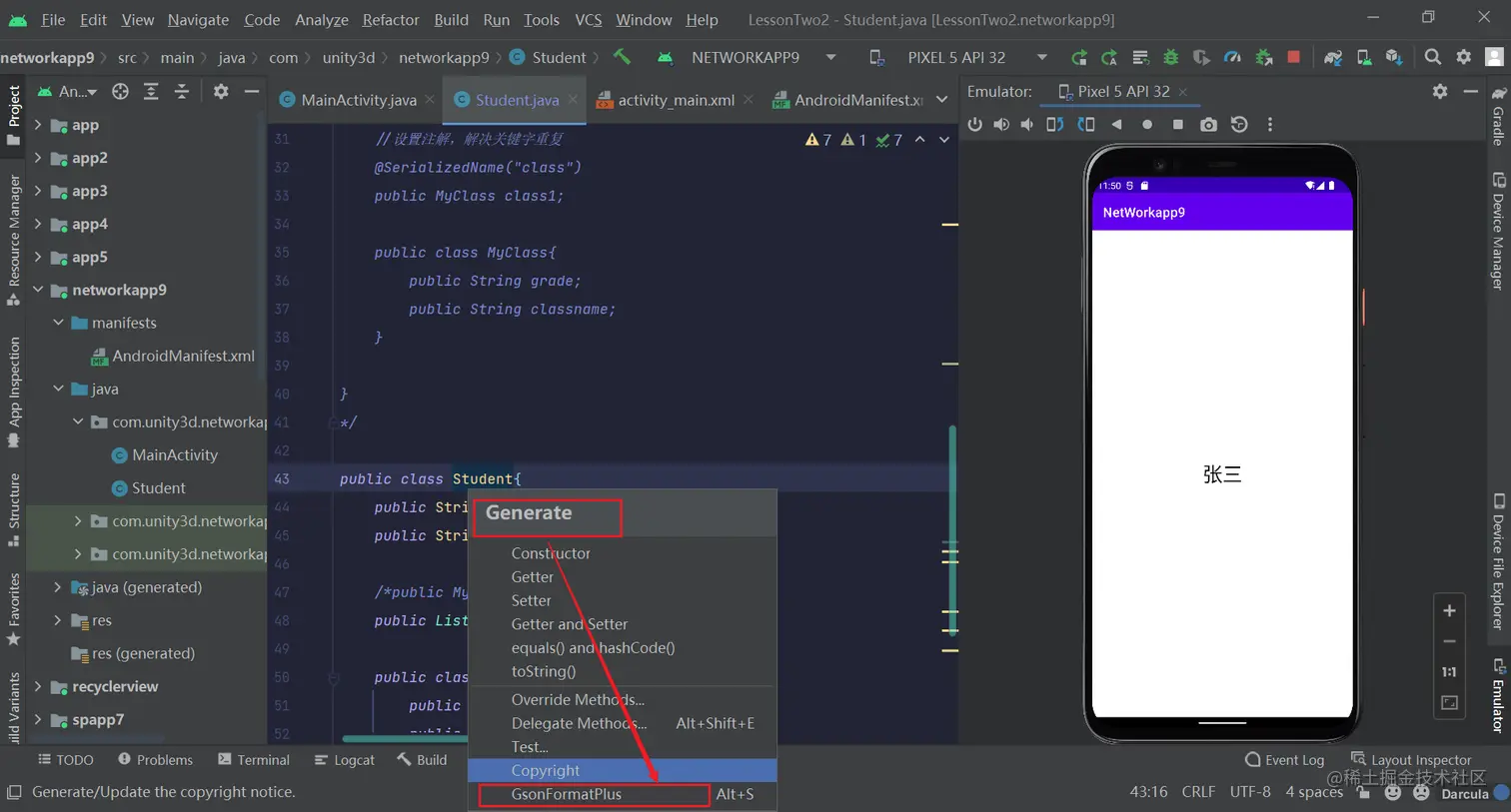Select opened file target icon in Project panel
Image resolution: width=1511 pixels, height=812 pixels.
pos(121,92)
